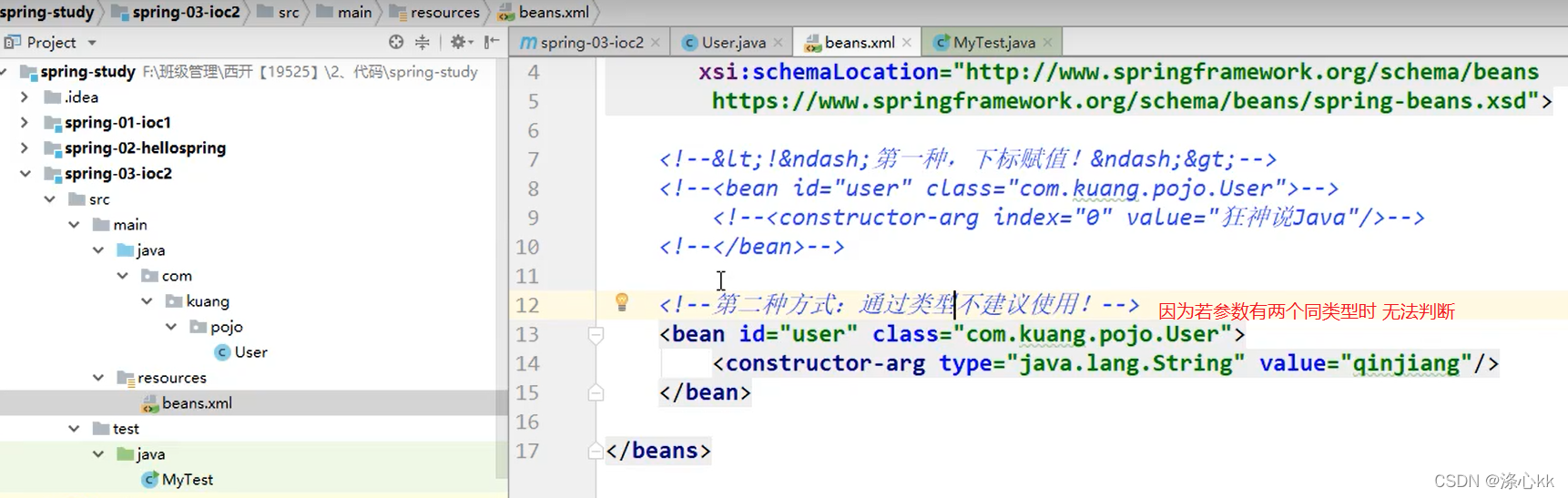The image size is (1568, 498).
Task: Expand the spring-02-hellospring module
Action: pyautogui.click(x=25, y=147)
